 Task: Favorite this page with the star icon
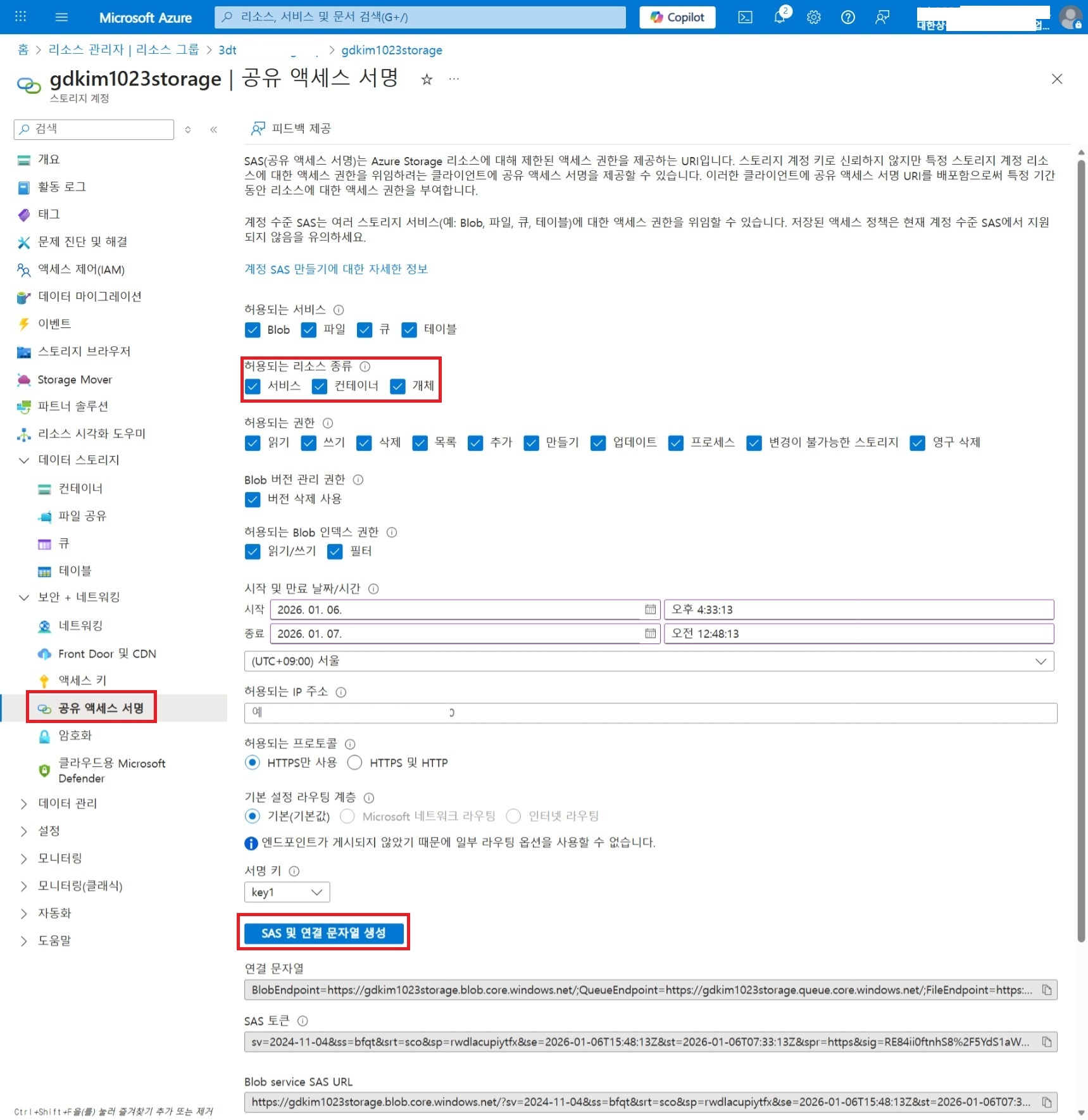427,79
